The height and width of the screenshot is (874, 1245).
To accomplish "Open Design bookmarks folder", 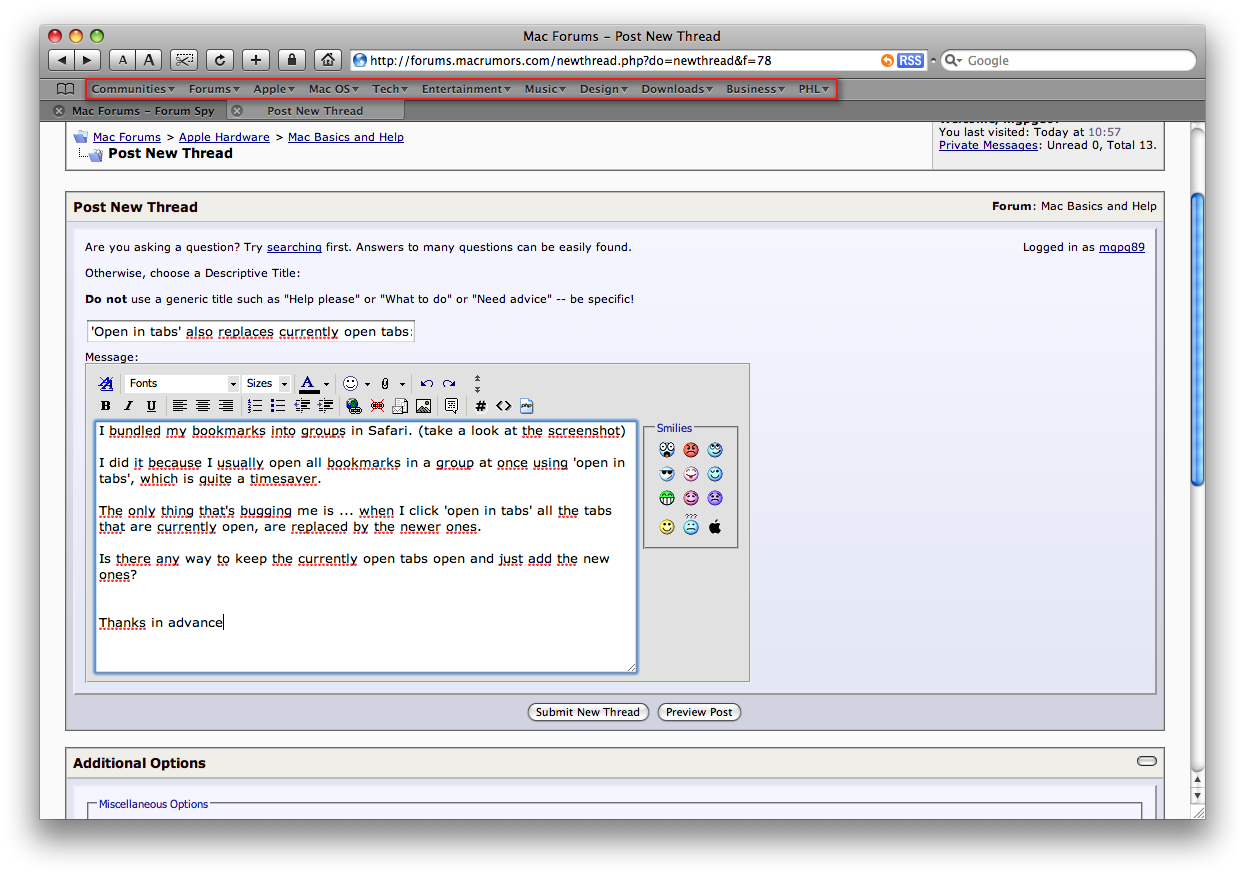I will (605, 89).
